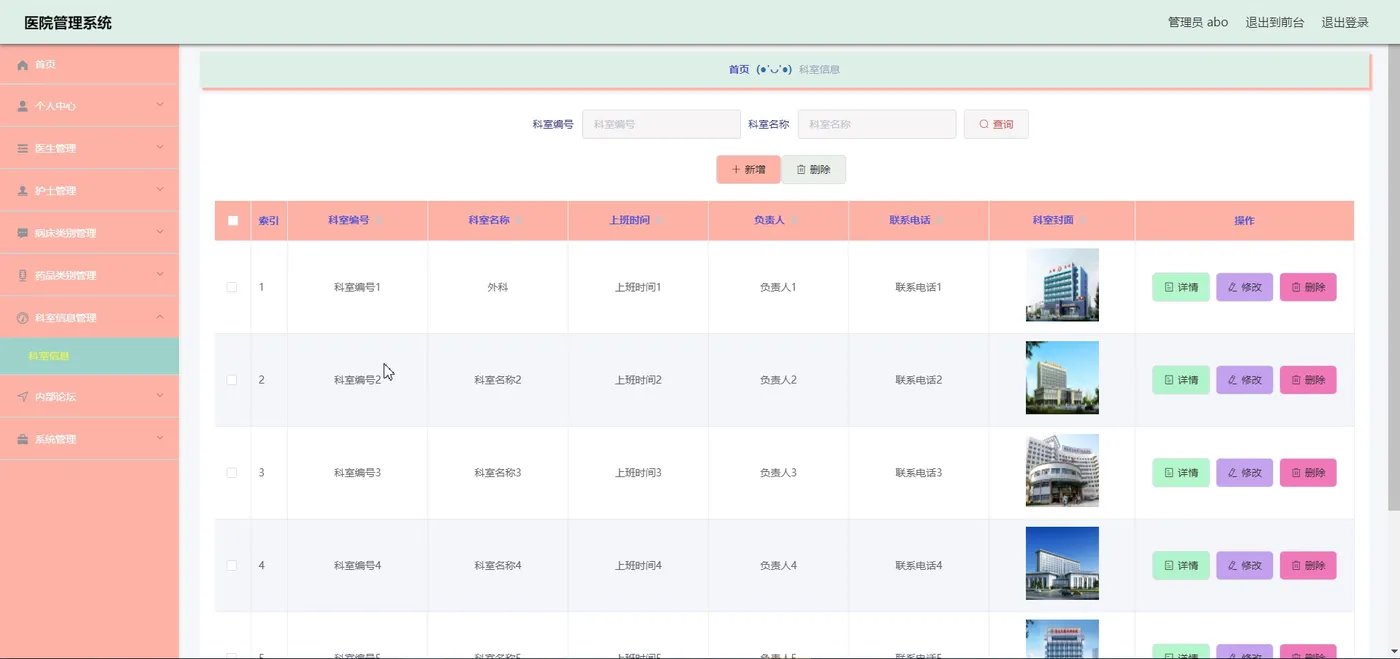Click the compass icon for 科室信息管理
This screenshot has height=659, width=1400.
click(23, 318)
